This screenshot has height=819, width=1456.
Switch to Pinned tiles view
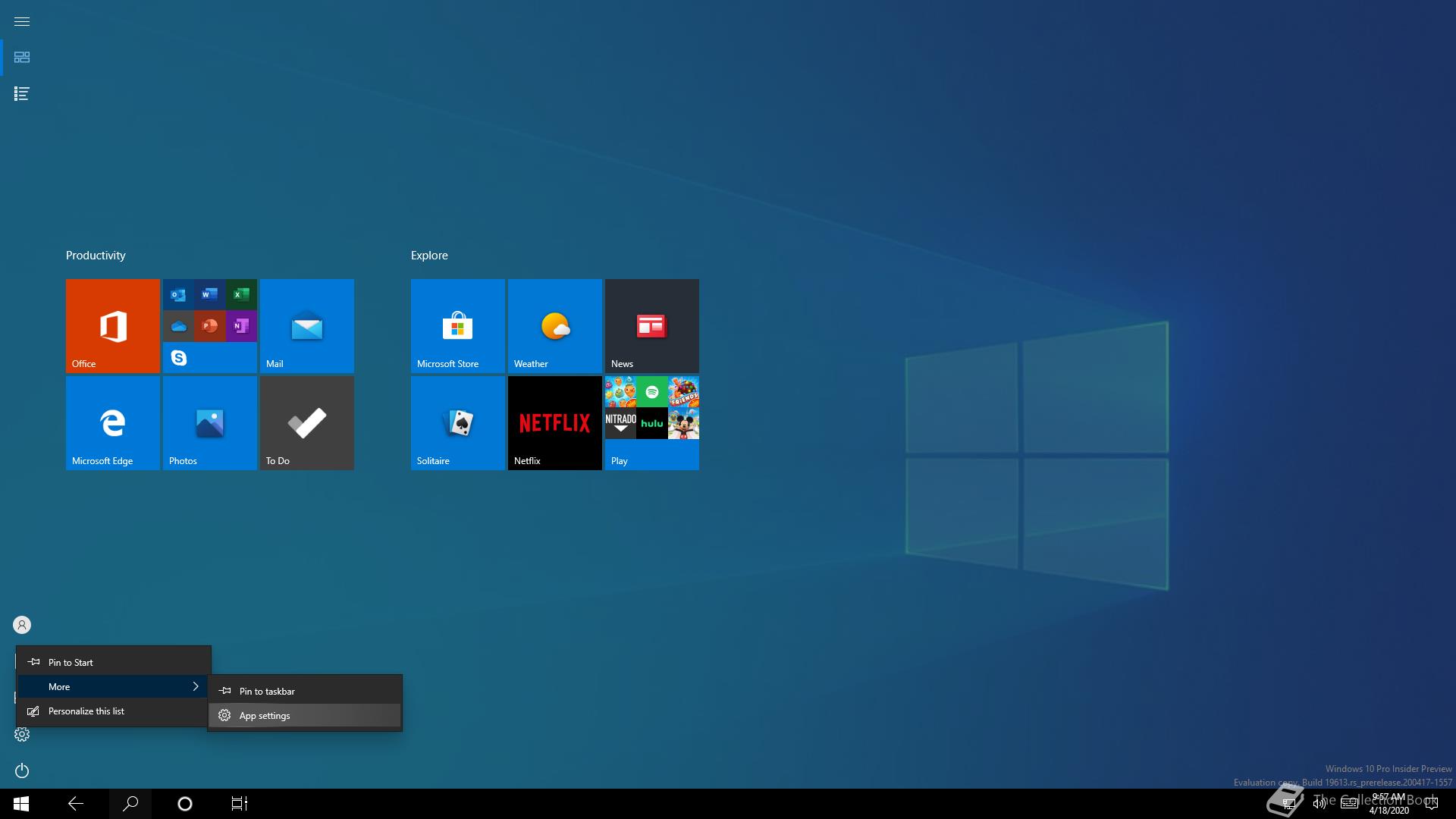click(x=22, y=58)
